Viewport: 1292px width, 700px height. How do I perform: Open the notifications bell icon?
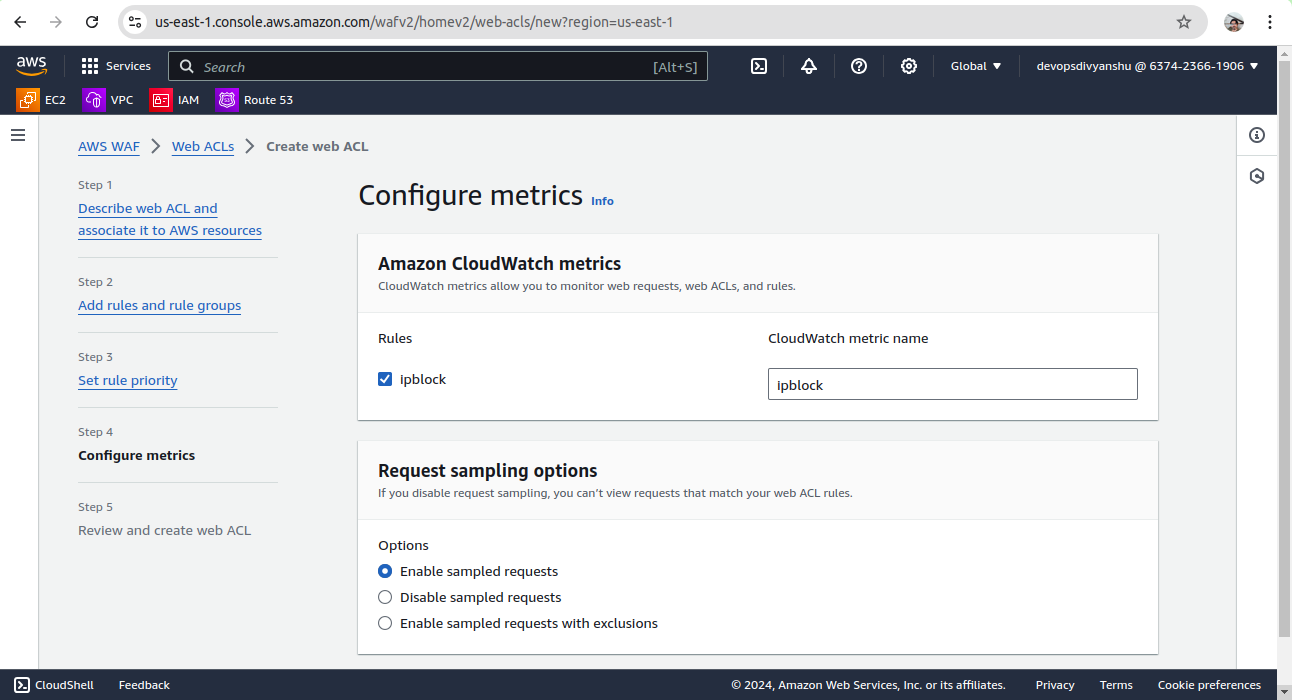(809, 66)
